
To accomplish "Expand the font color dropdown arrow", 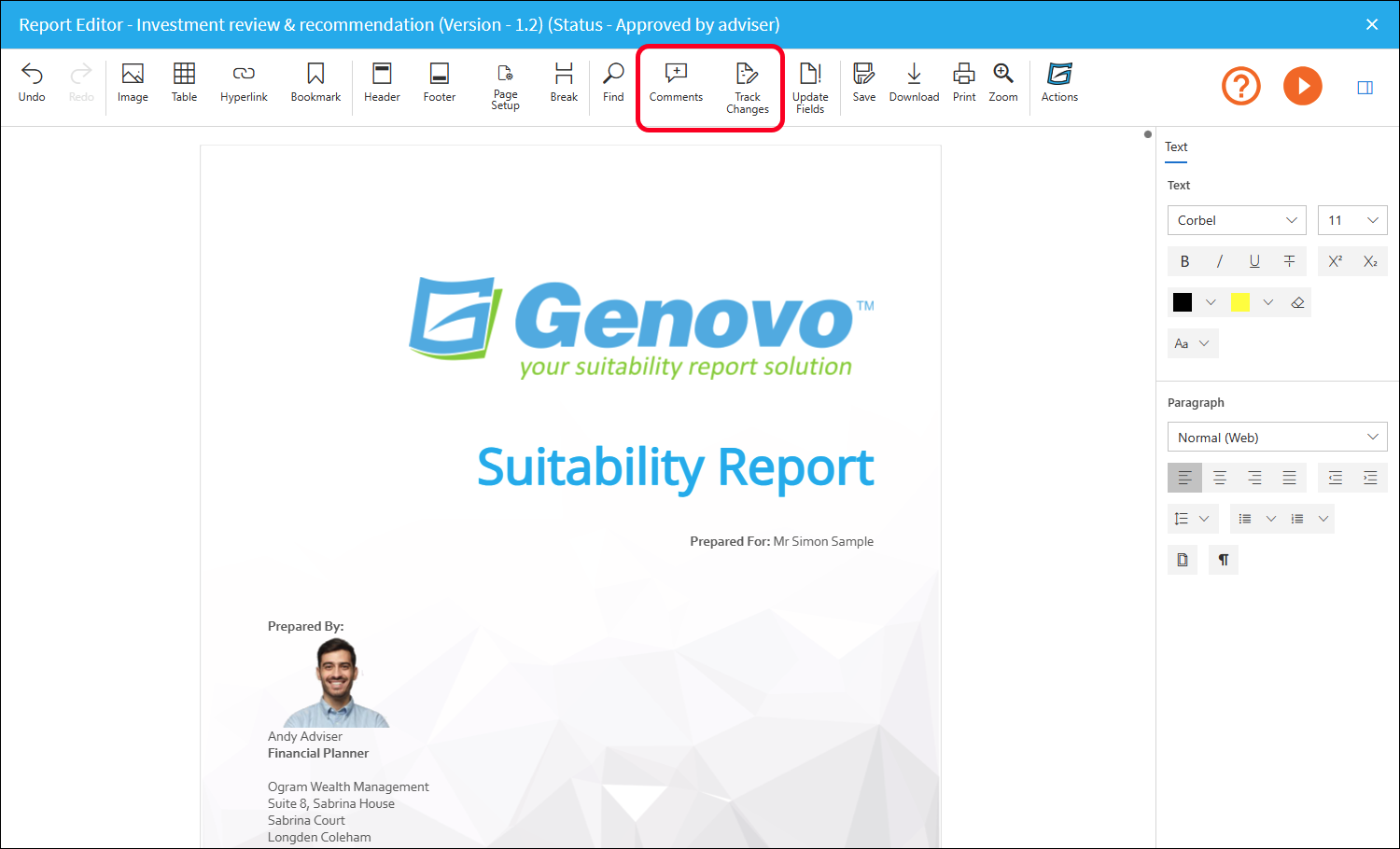I will pos(1211,302).
